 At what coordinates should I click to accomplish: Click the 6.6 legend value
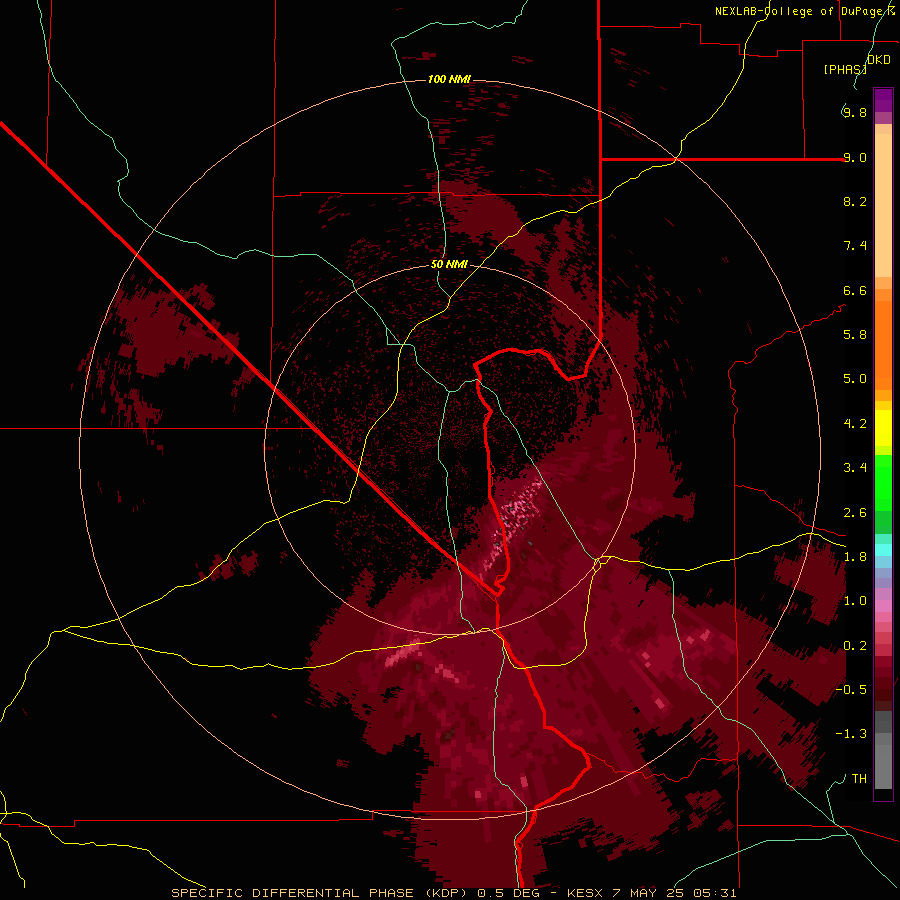pyautogui.click(x=855, y=290)
